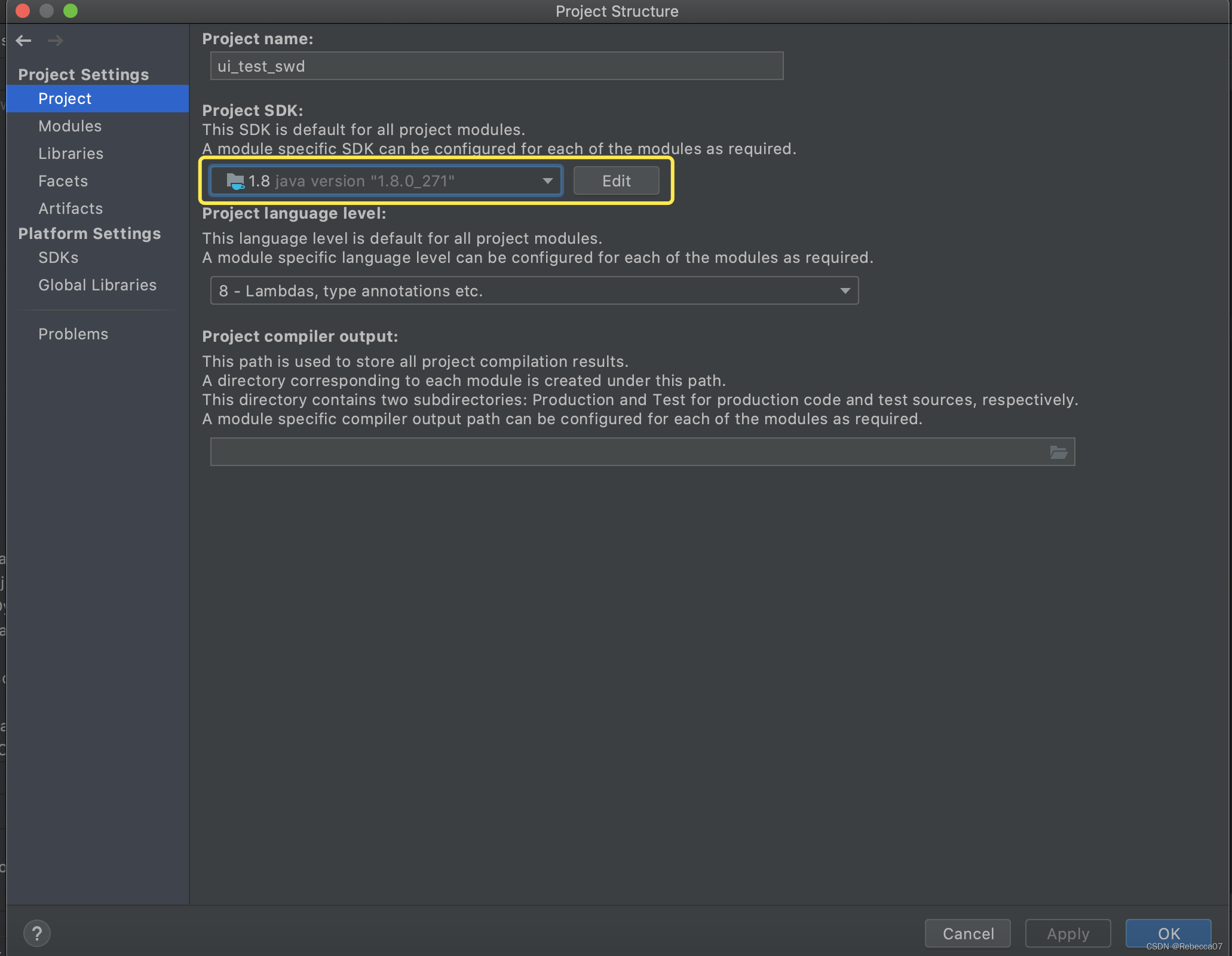The width and height of the screenshot is (1232, 956).
Task: Select Modules in Project Settings
Action: click(70, 126)
